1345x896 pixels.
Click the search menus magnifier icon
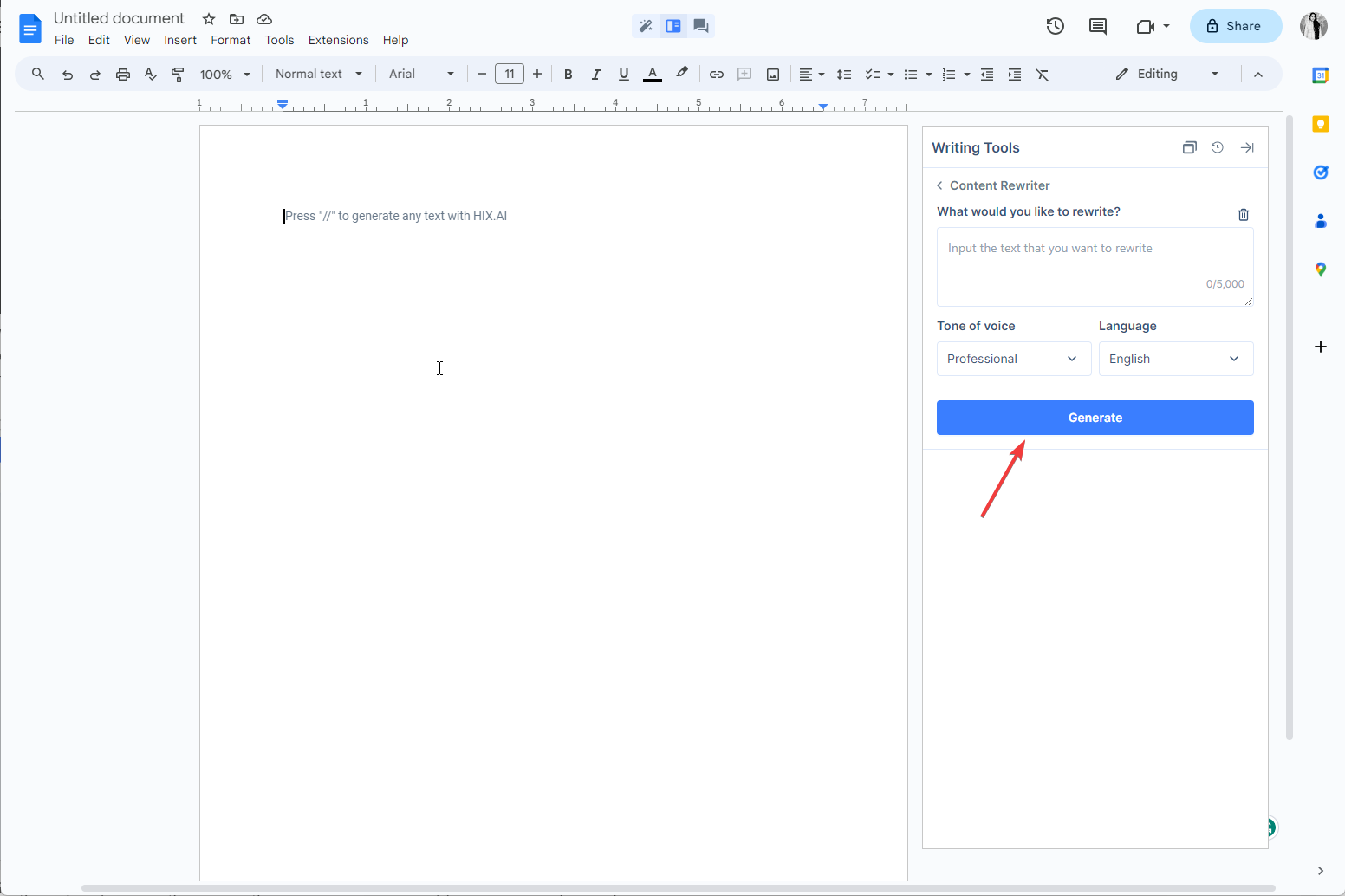[x=38, y=75]
